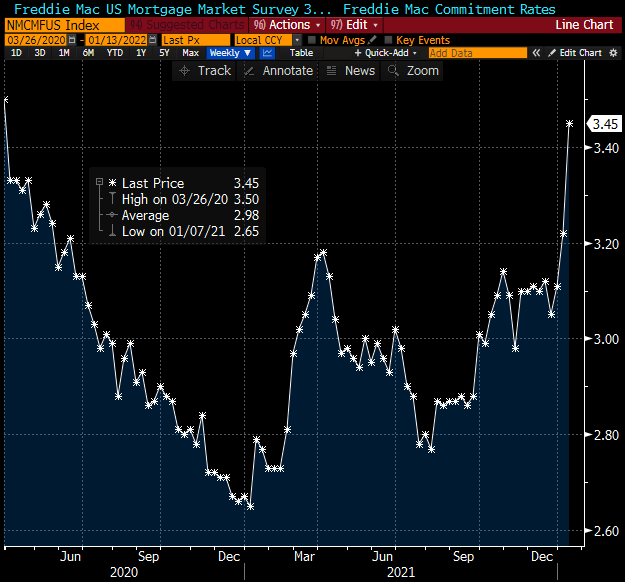
Task: Select the 1M time range tab
Action: (64, 53)
